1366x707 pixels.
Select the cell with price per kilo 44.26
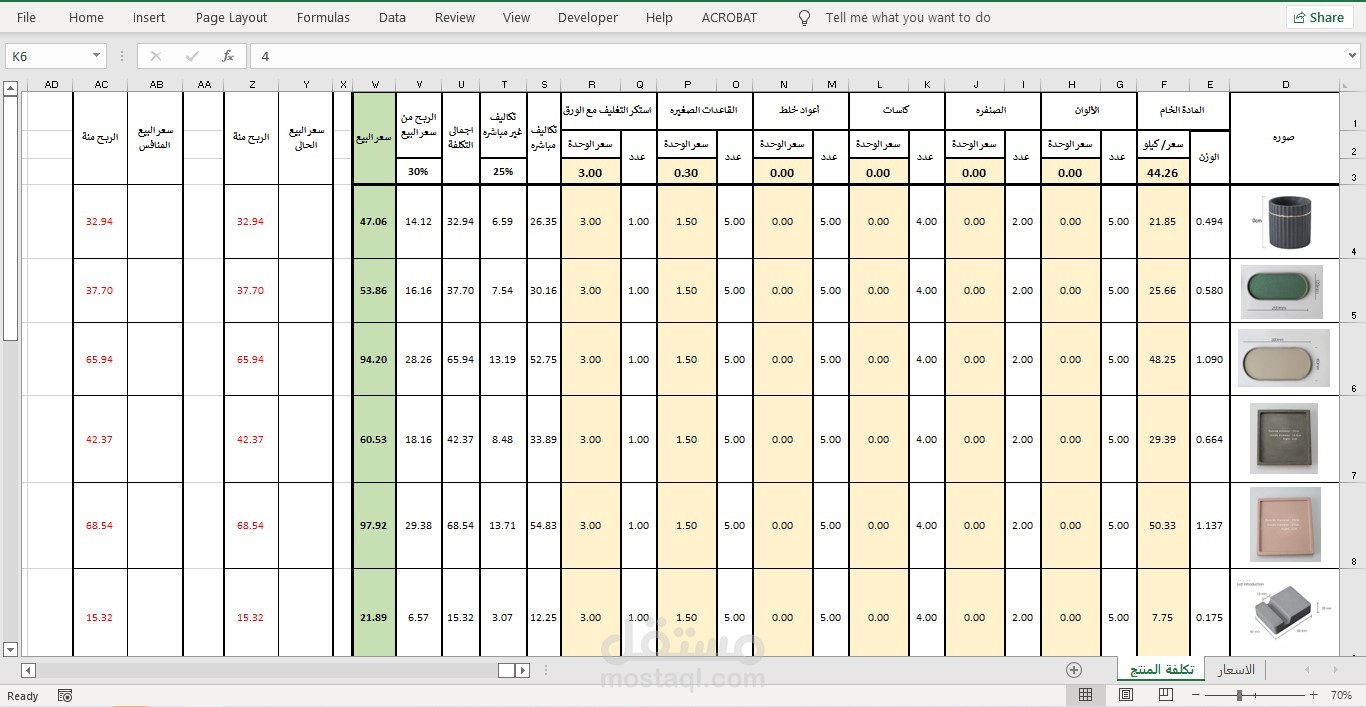pyautogui.click(x=1164, y=172)
